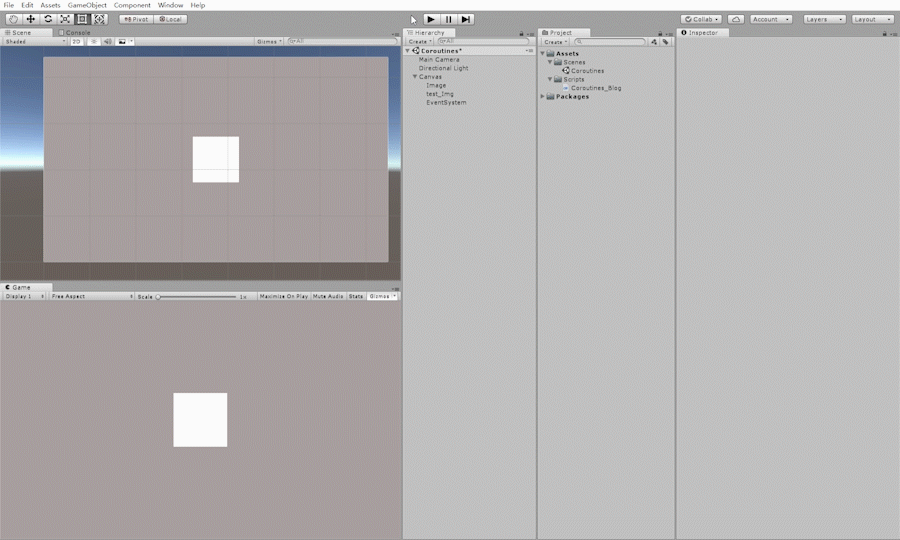Open Scene effects dropdown arrow
Image resolution: width=900 pixels, height=540 pixels.
(131, 41)
